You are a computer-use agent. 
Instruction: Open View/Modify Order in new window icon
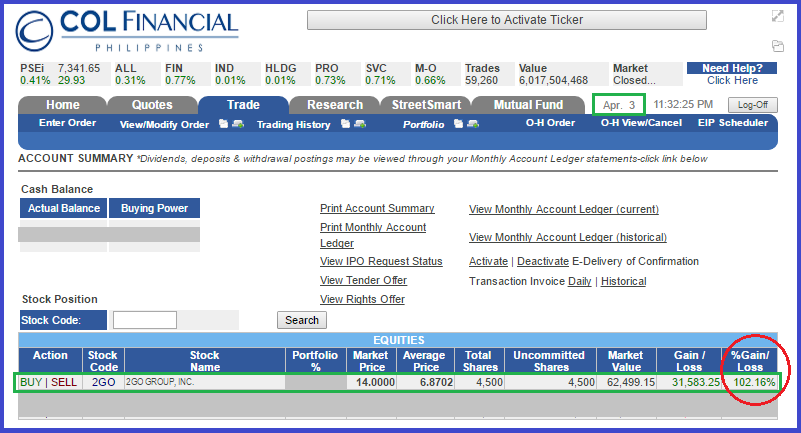tap(223, 124)
